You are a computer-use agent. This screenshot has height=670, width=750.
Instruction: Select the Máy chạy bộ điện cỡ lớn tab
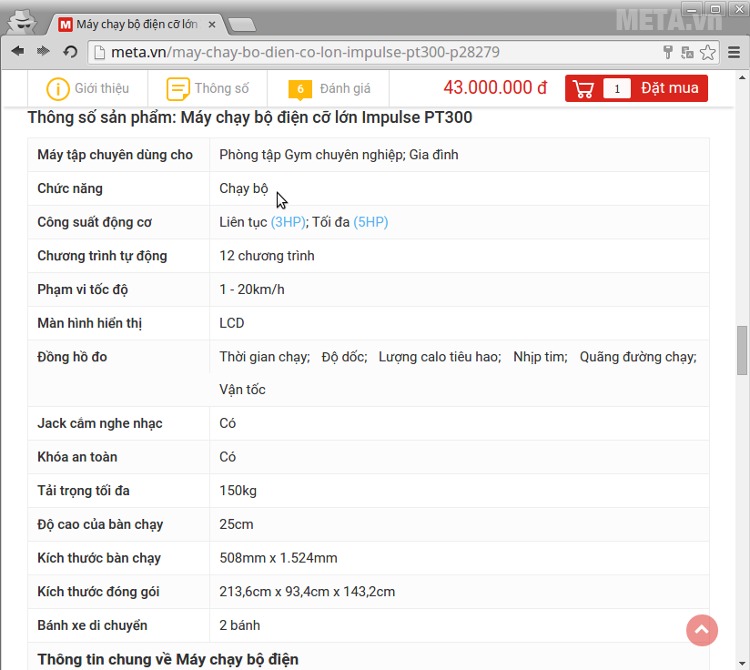(137, 24)
